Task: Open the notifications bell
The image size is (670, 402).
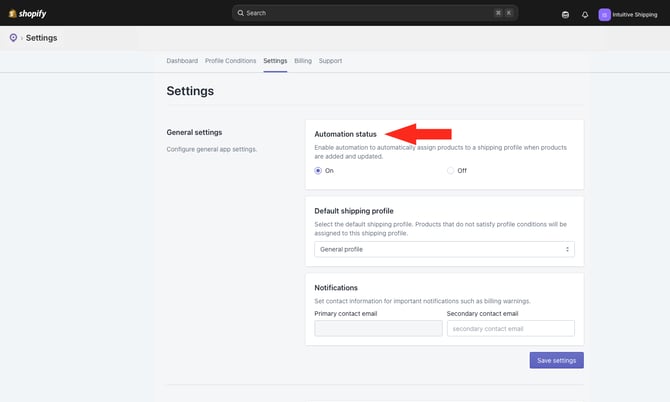Action: (x=585, y=15)
